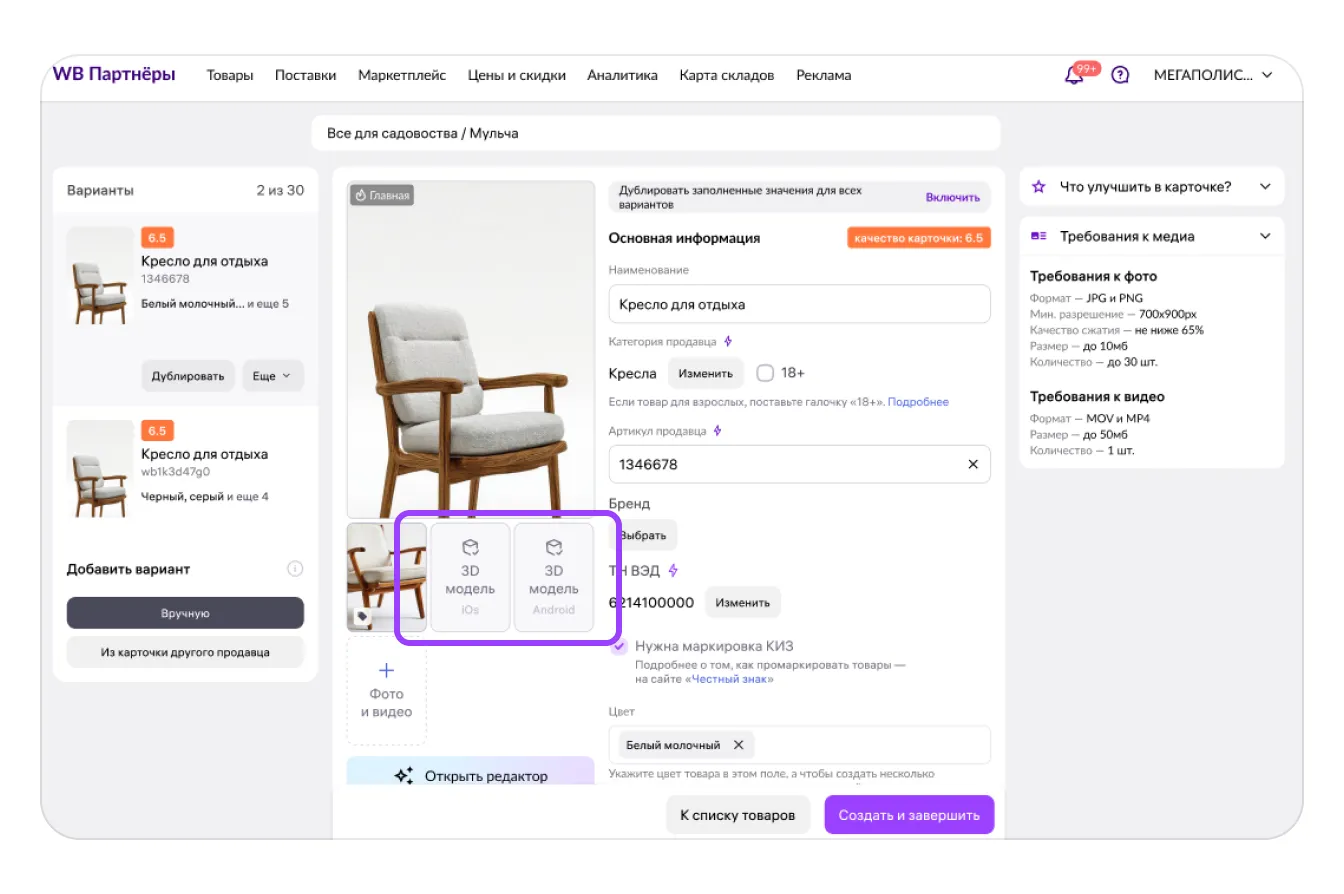This screenshot has height=894, width=1344.
Task: Tick the 18+ checkbox
Action: point(766,373)
